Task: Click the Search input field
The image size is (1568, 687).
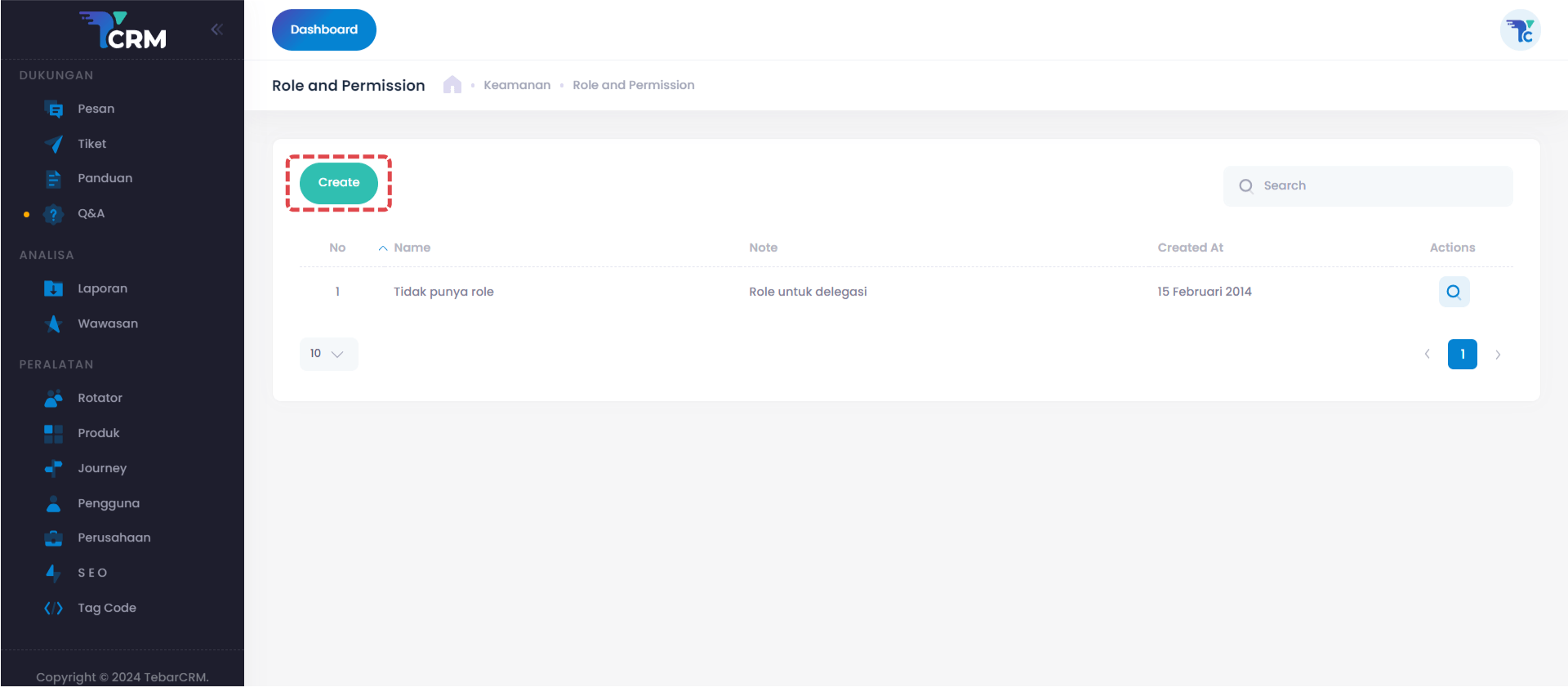Action: (x=1380, y=186)
